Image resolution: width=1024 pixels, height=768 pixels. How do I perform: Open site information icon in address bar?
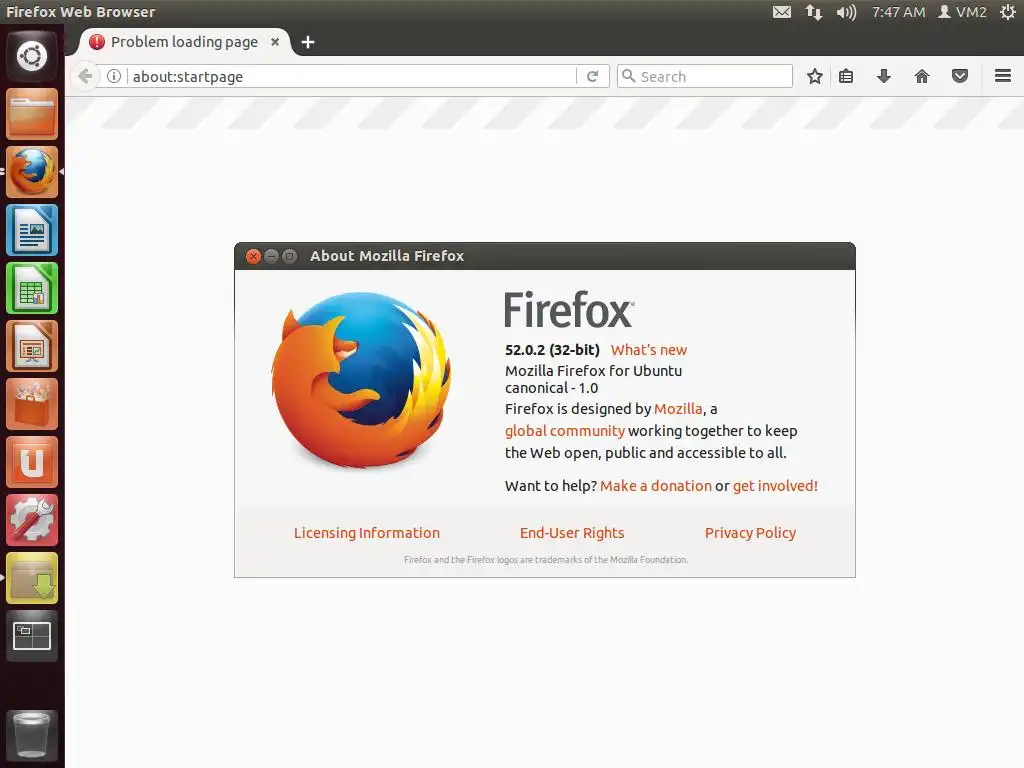pyautogui.click(x=114, y=76)
